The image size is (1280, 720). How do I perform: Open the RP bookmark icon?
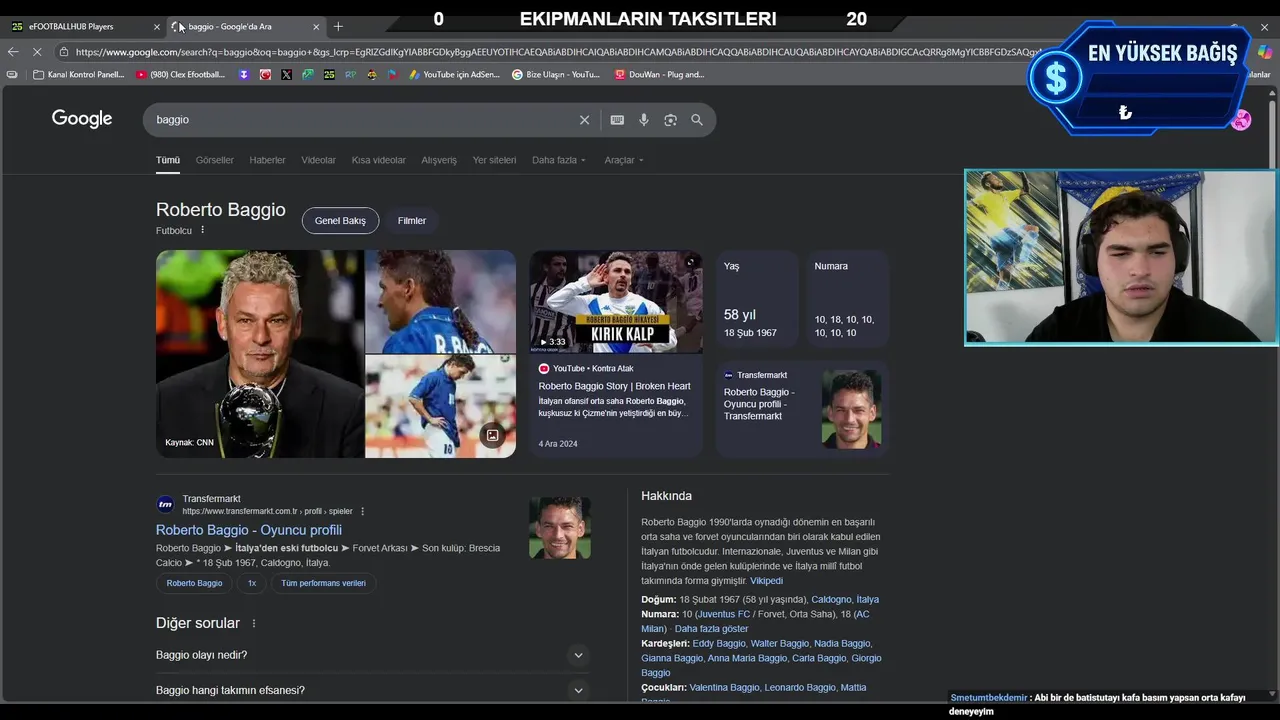pyautogui.click(x=350, y=74)
